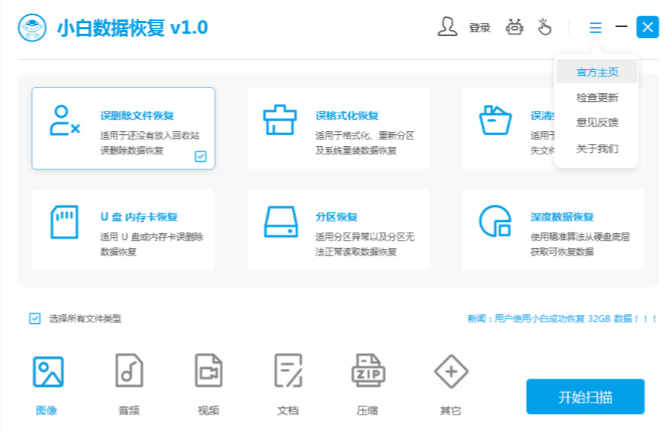Toggle the 选择所有文件类型 checkbox

36,319
